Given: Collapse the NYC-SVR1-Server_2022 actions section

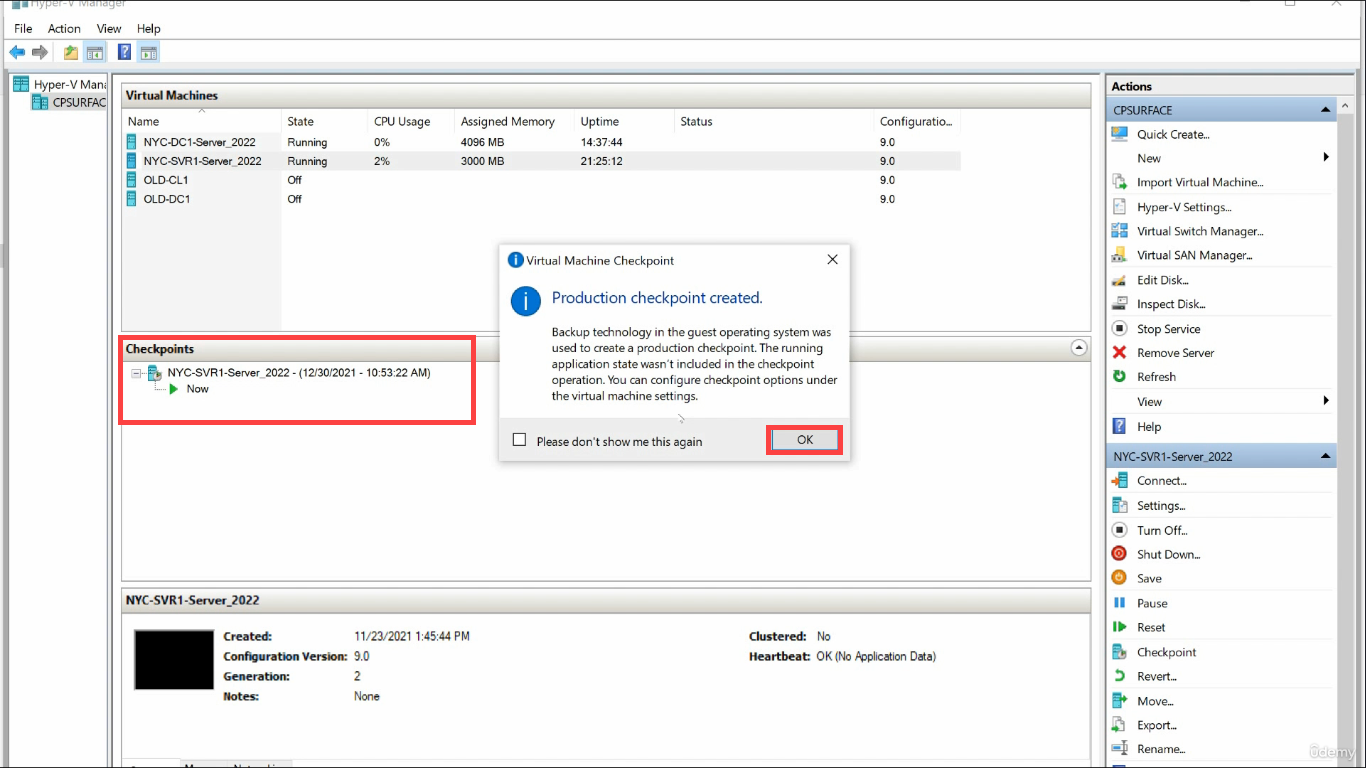Looking at the screenshot, I should click(1326, 456).
